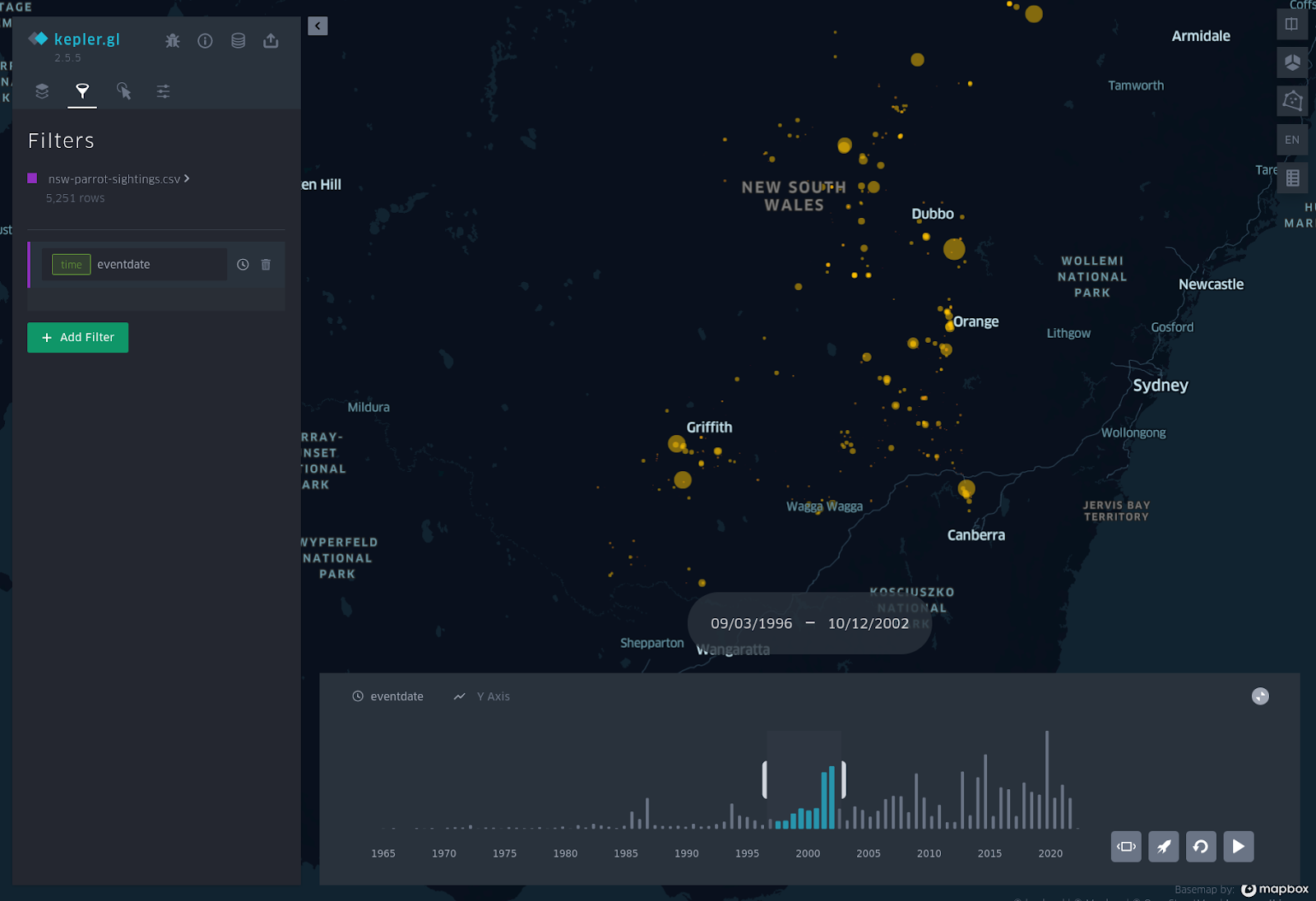Screen dimensions: 1316x901
Task: Click the large sighting point at Dubbo
Action: pyautogui.click(x=954, y=248)
